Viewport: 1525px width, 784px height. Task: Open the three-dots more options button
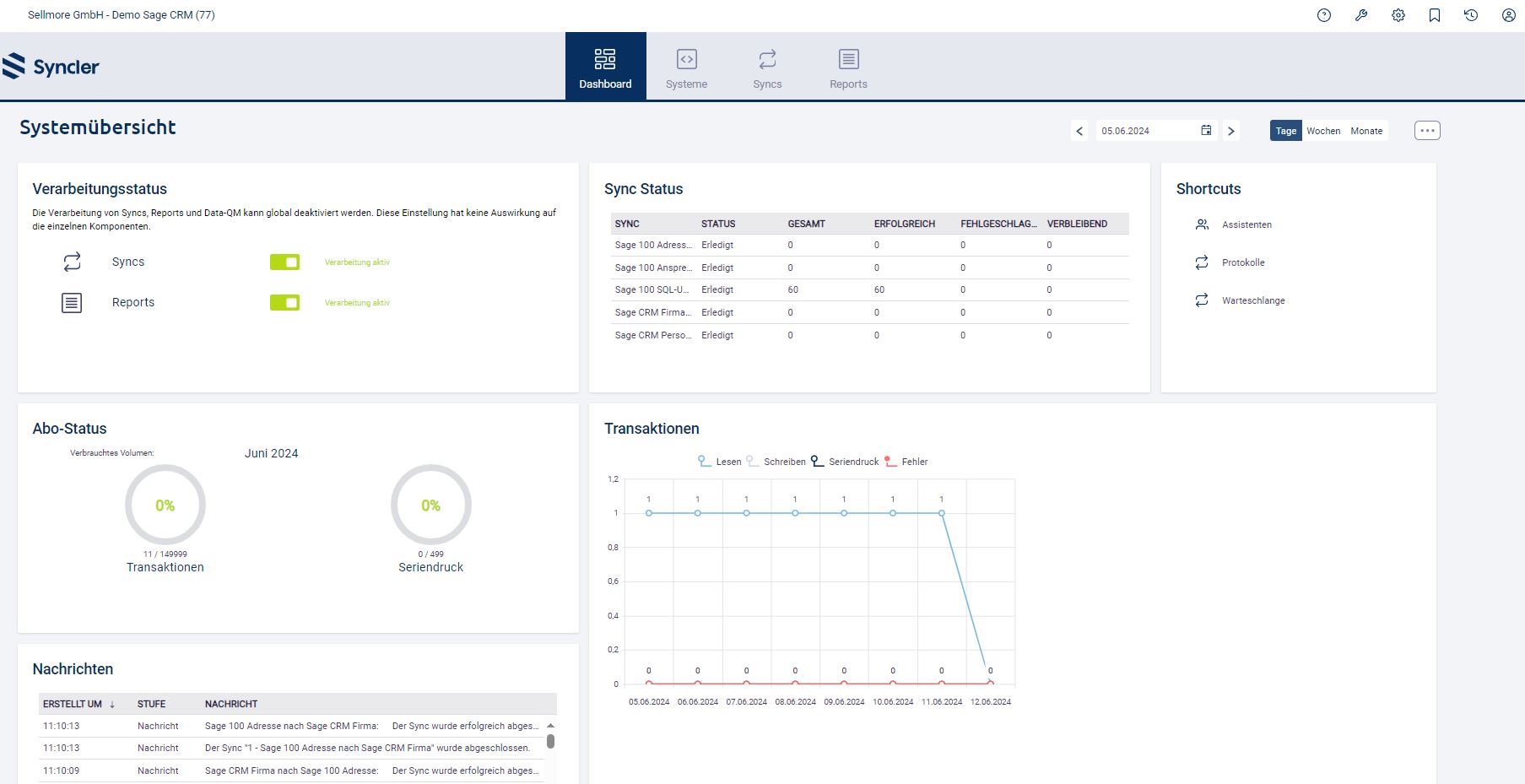point(1427,131)
